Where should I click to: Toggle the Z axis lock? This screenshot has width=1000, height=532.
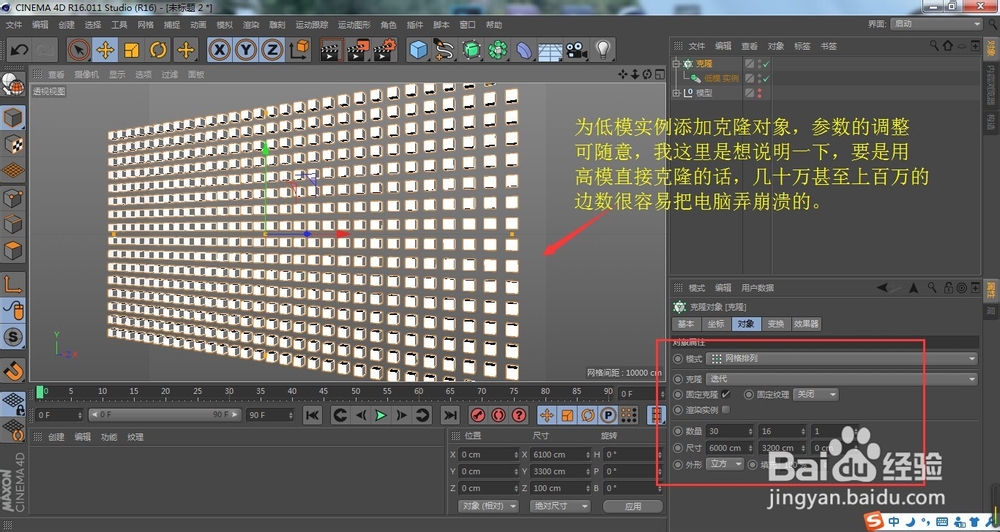[x=272, y=50]
